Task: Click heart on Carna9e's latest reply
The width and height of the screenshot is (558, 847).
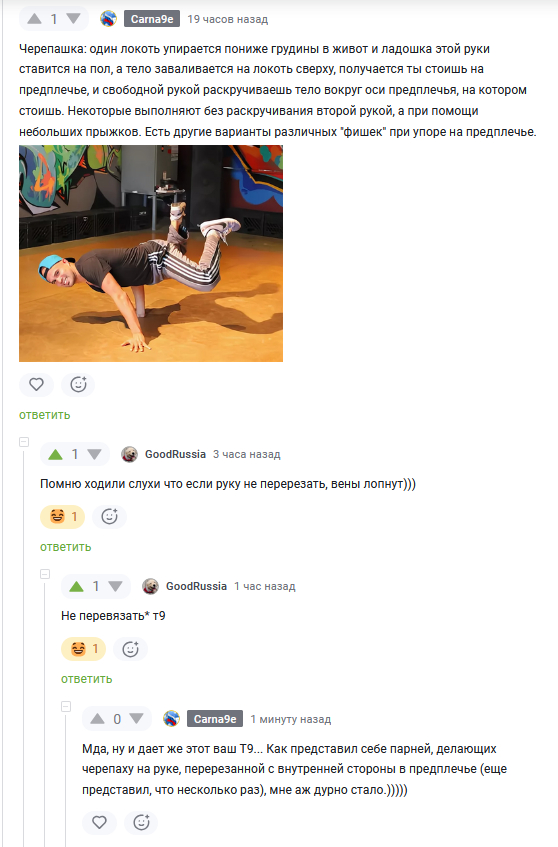Action: (x=99, y=822)
